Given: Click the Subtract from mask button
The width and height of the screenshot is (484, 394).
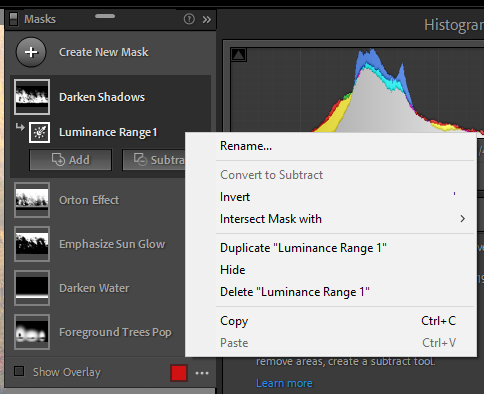Looking at the screenshot, I should pos(154,160).
